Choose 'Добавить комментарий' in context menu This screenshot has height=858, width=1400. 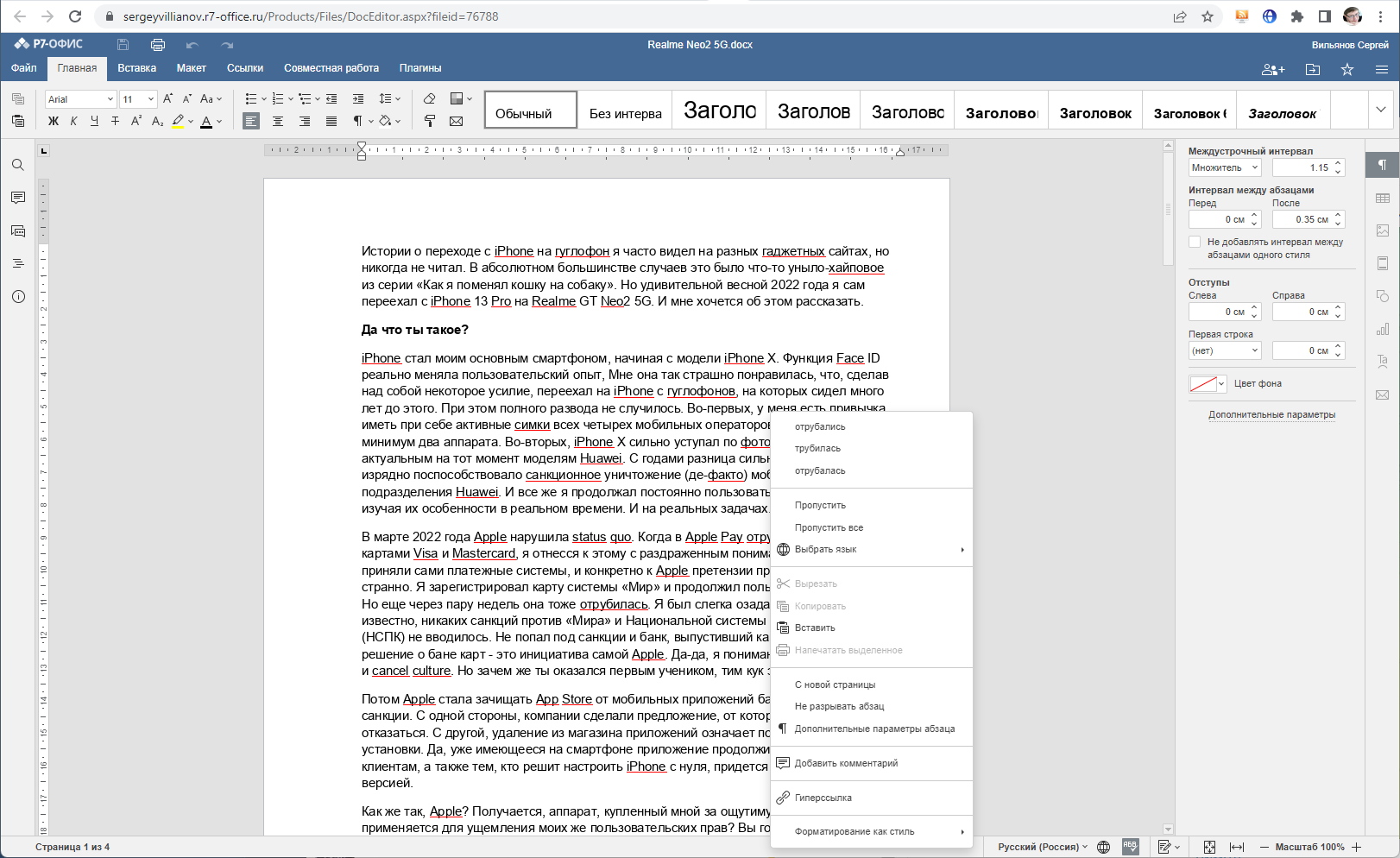click(872, 763)
